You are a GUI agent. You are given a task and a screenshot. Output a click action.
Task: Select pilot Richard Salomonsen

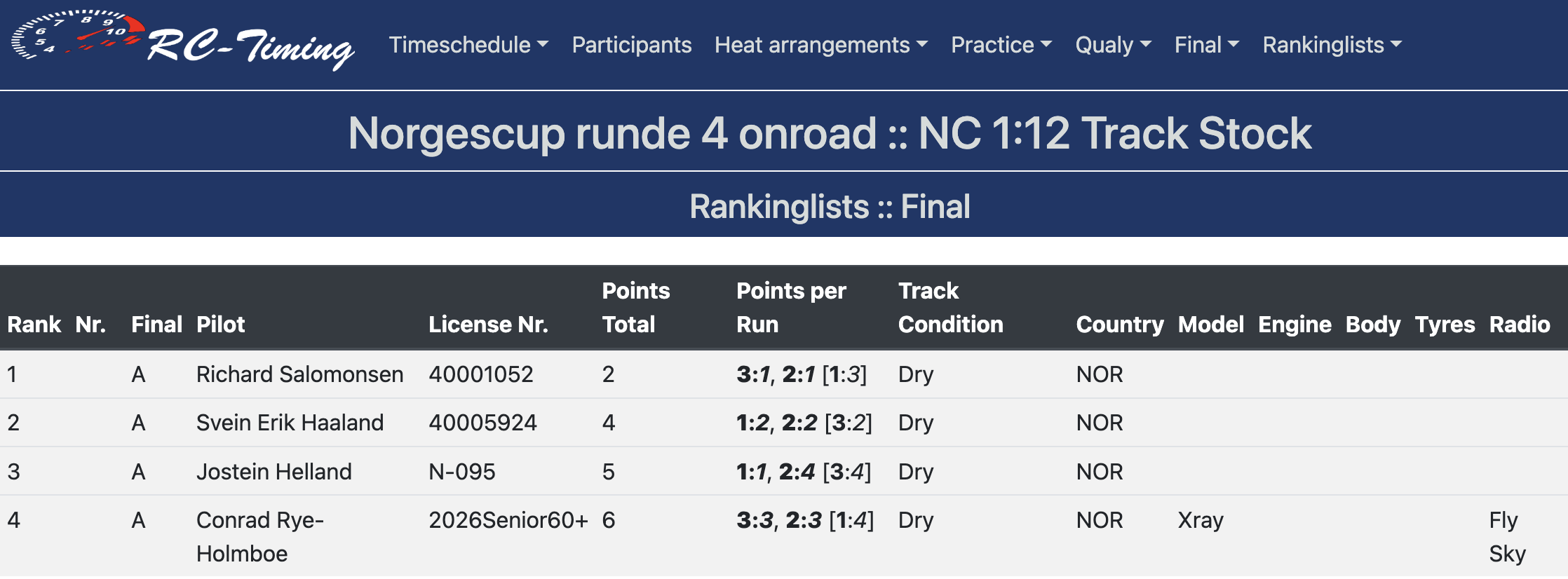(299, 374)
